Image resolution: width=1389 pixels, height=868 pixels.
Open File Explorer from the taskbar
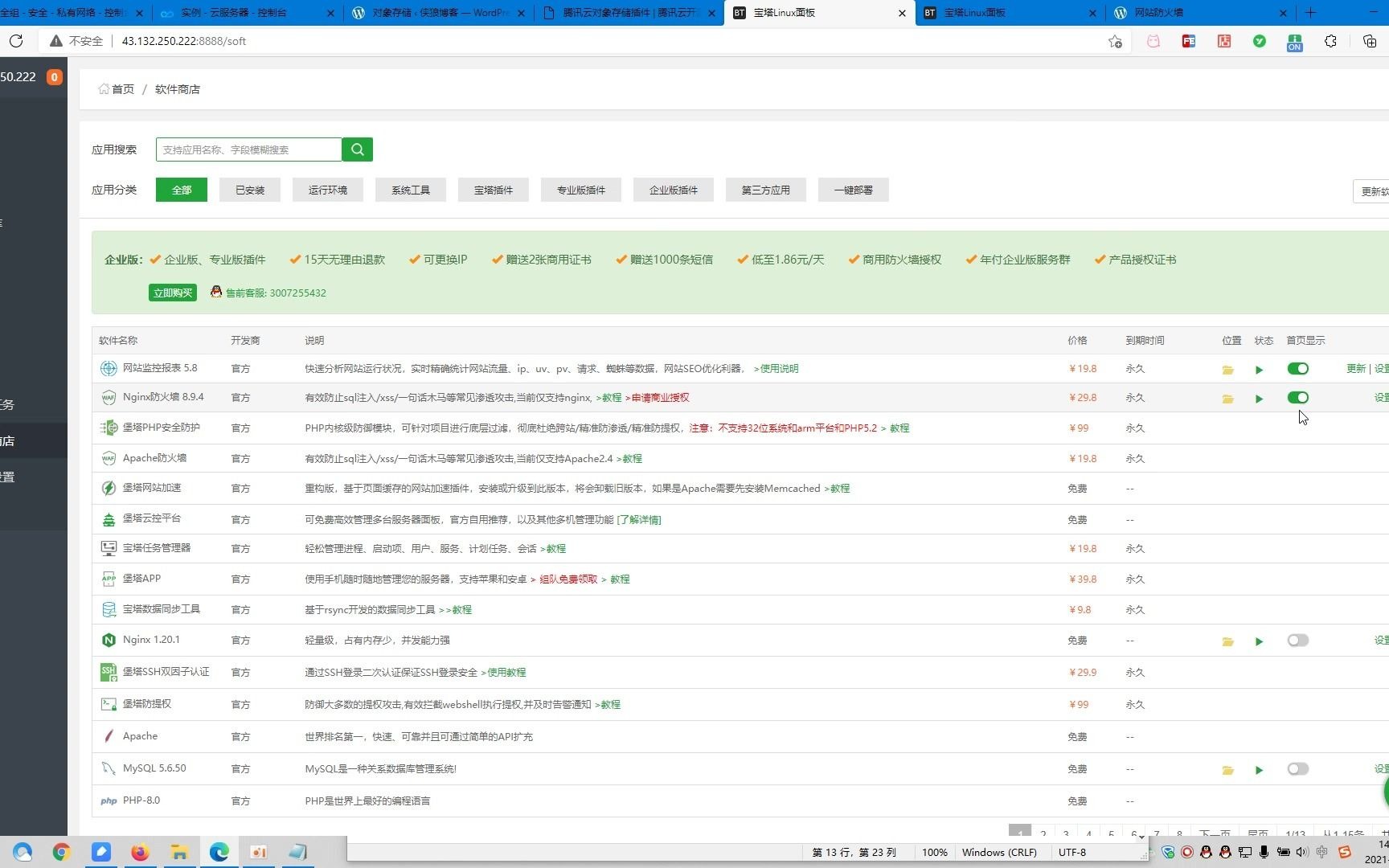pos(179,852)
